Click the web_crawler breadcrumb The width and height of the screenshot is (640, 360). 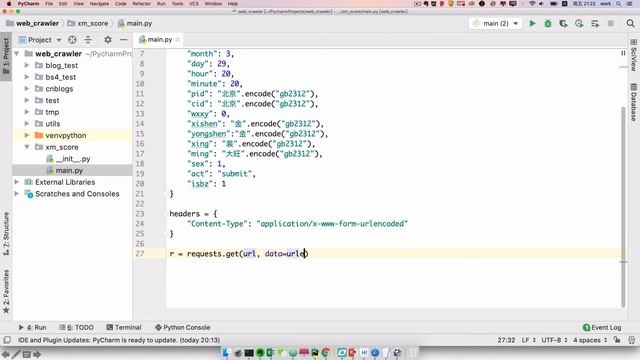click(x=33, y=24)
